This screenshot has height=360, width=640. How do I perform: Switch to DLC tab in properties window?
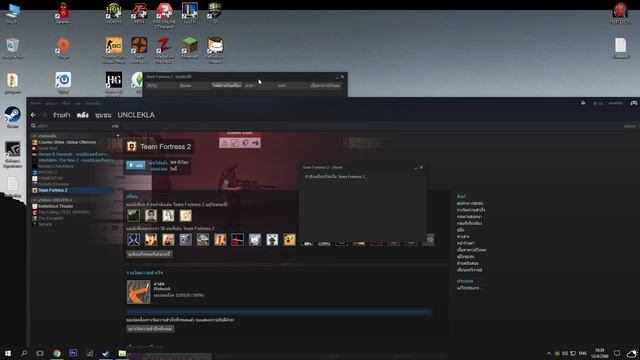pos(325,86)
